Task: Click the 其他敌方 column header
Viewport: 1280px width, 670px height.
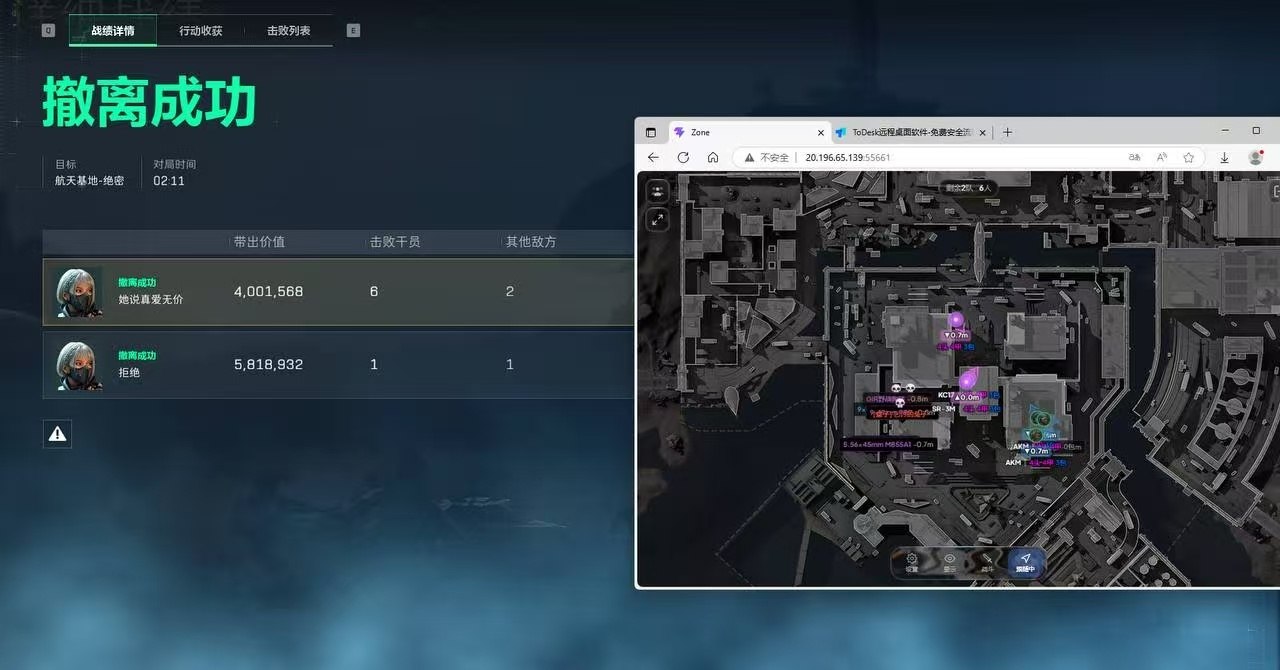Action: (x=531, y=242)
